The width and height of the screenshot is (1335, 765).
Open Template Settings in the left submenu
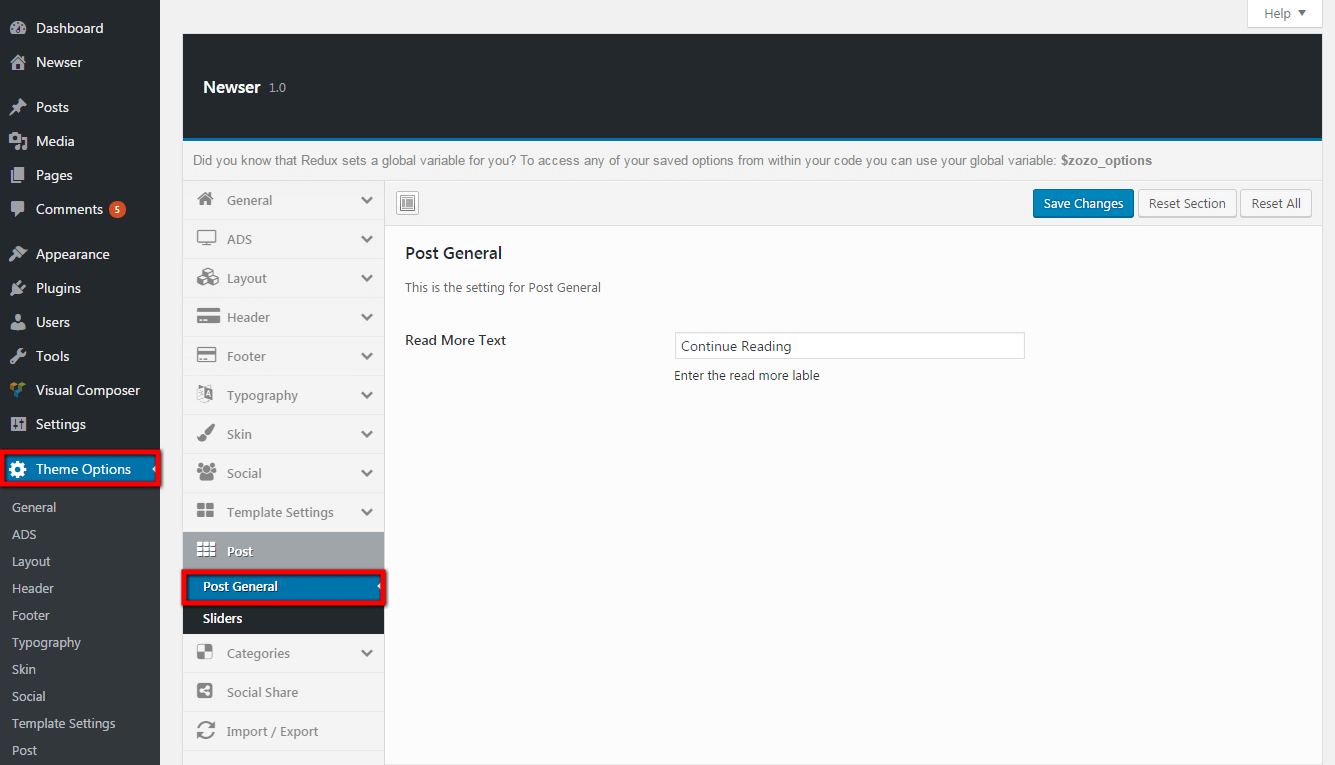point(64,723)
